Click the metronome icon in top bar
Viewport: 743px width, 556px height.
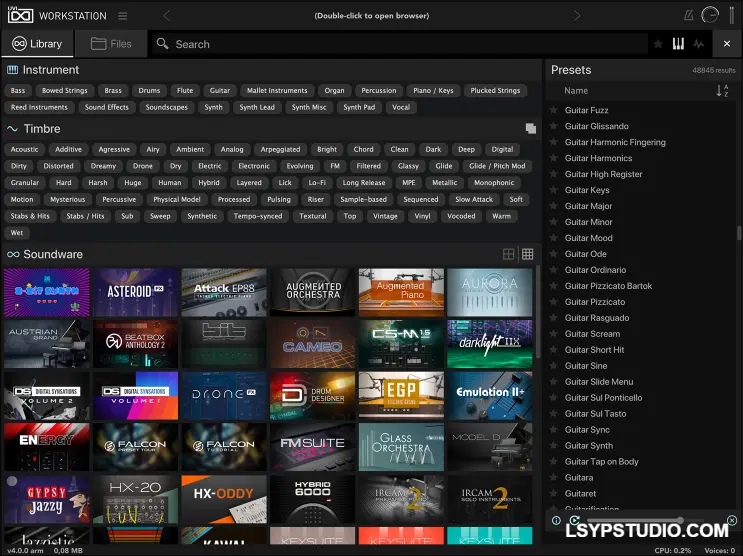coord(687,16)
